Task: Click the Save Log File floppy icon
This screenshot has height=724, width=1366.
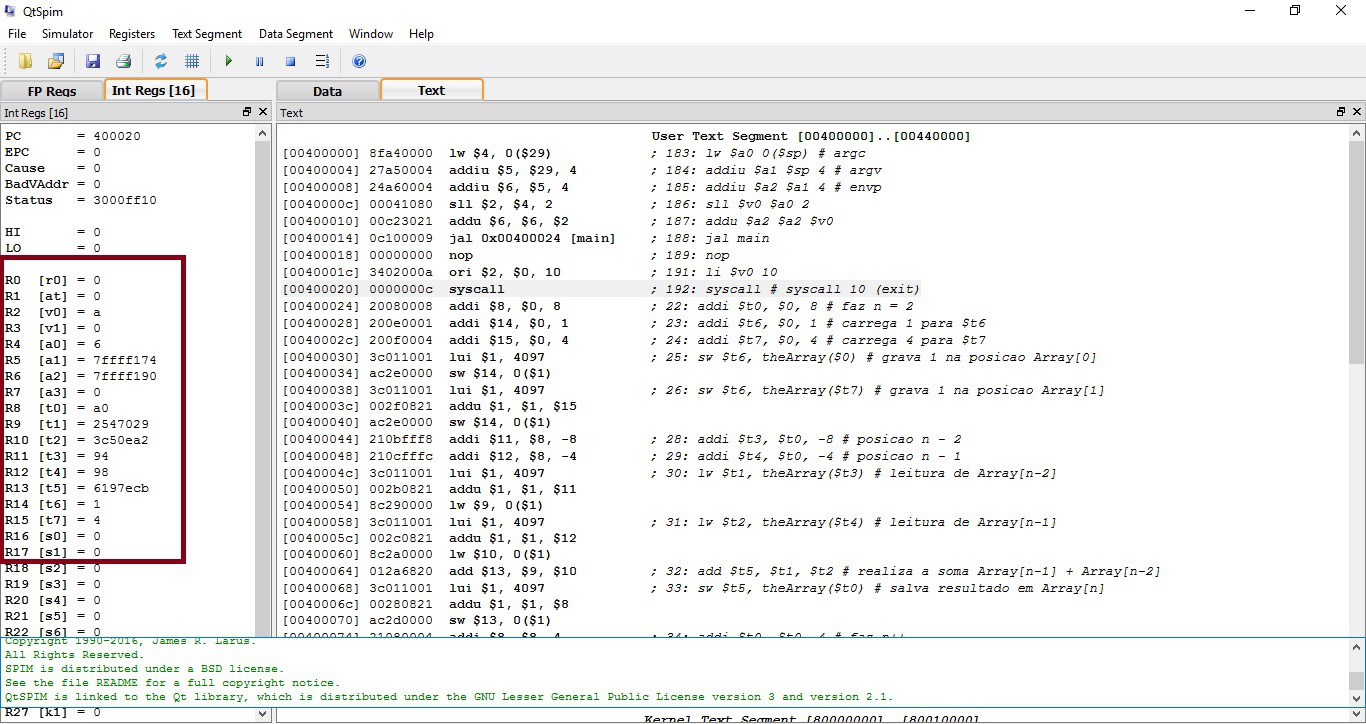Action: click(93, 61)
